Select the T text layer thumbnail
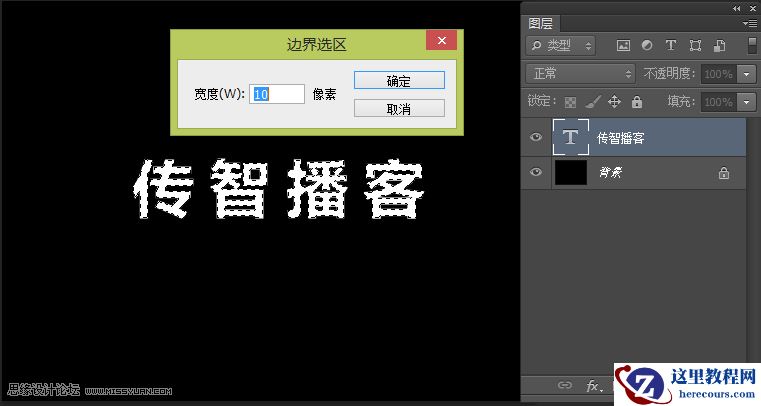Viewport: 761px width, 406px height. point(571,137)
